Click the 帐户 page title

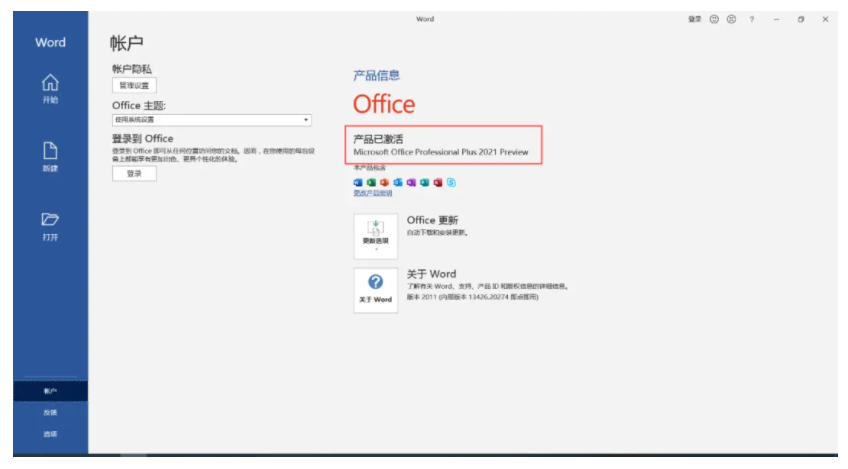[x=127, y=43]
